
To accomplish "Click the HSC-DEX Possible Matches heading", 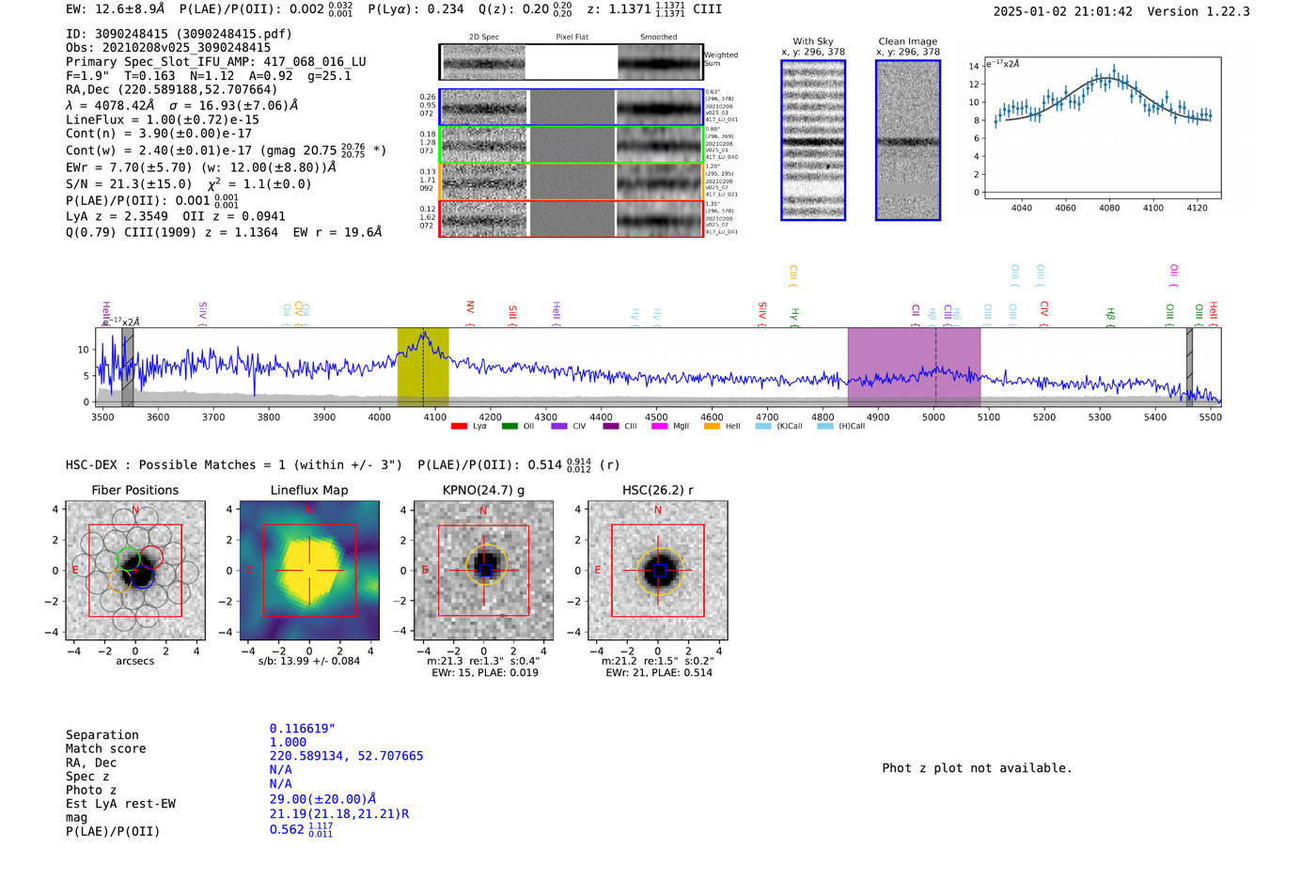I will click(x=234, y=464).
